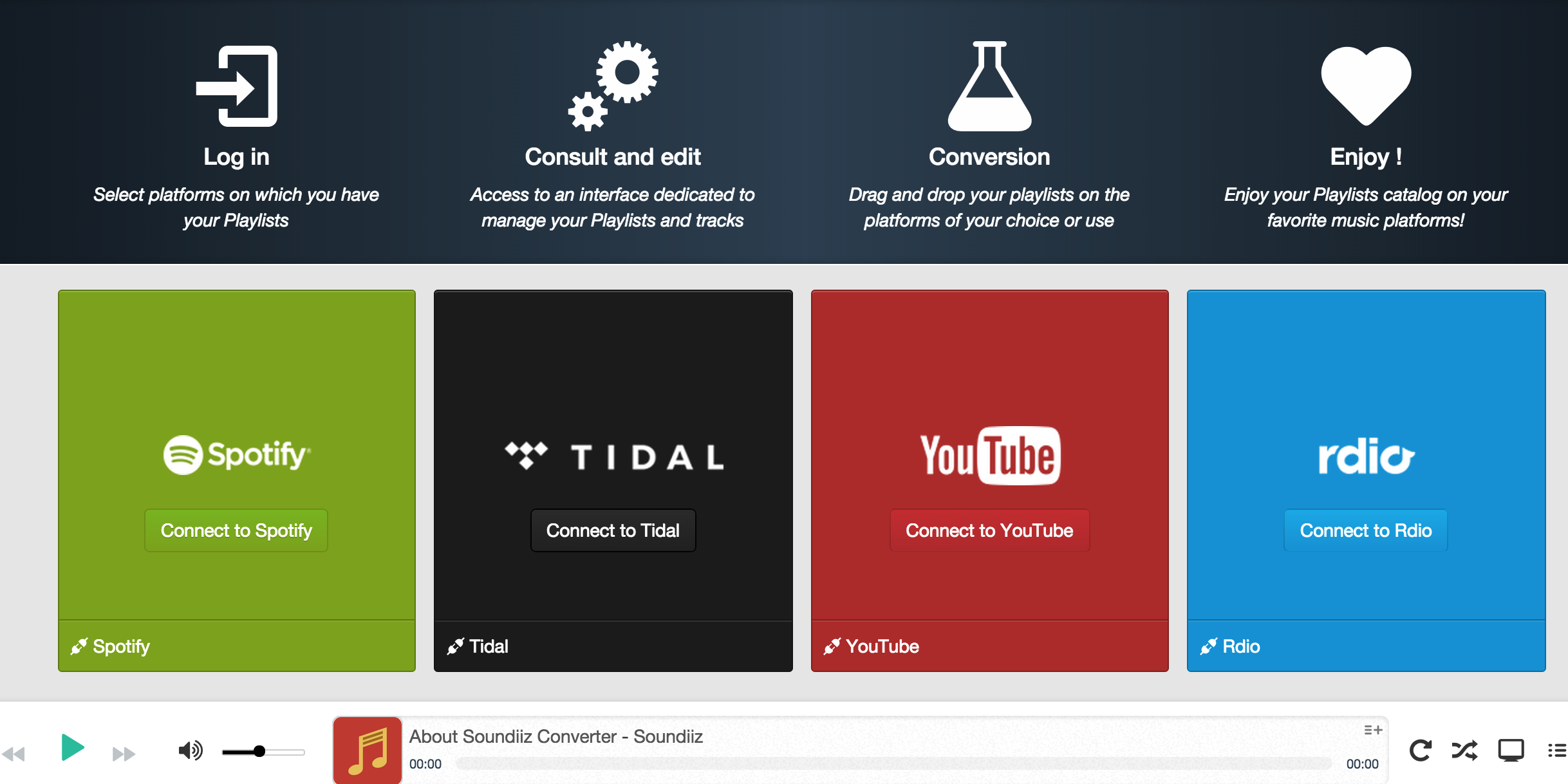1568x784 pixels.
Task: Open the playlist queue list icon
Action: click(1557, 751)
